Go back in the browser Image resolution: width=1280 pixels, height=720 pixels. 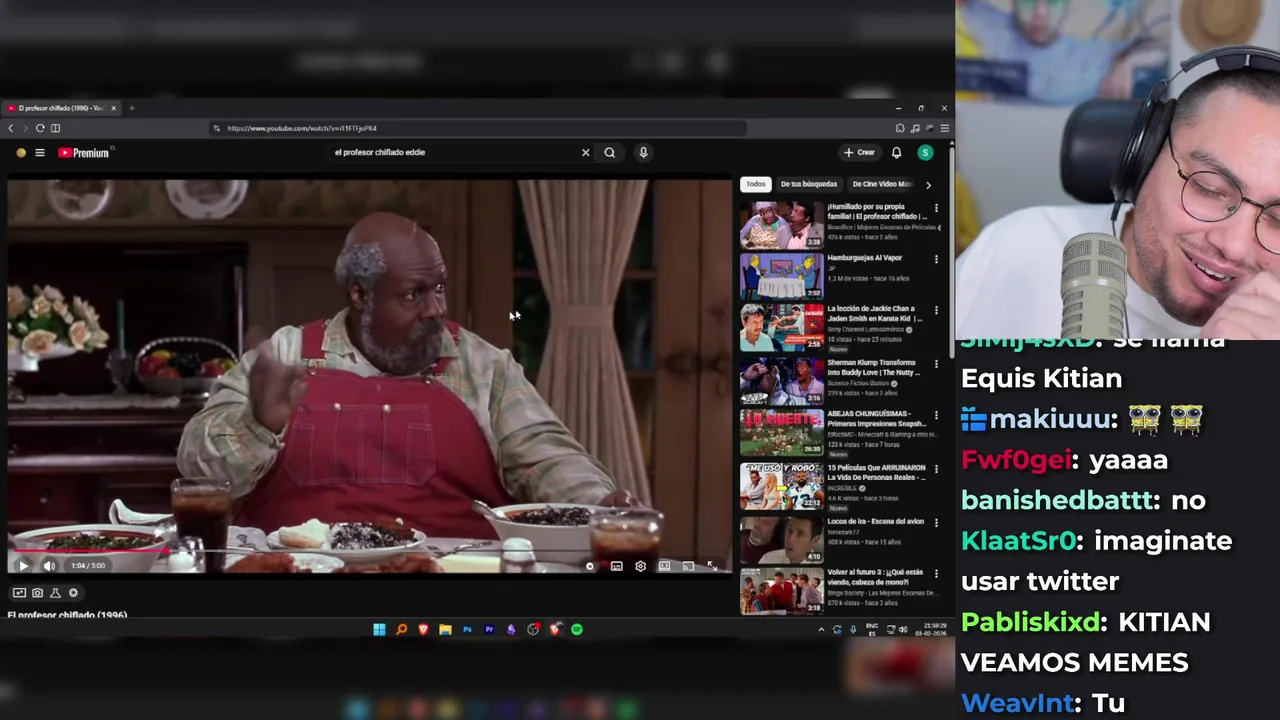[11, 128]
